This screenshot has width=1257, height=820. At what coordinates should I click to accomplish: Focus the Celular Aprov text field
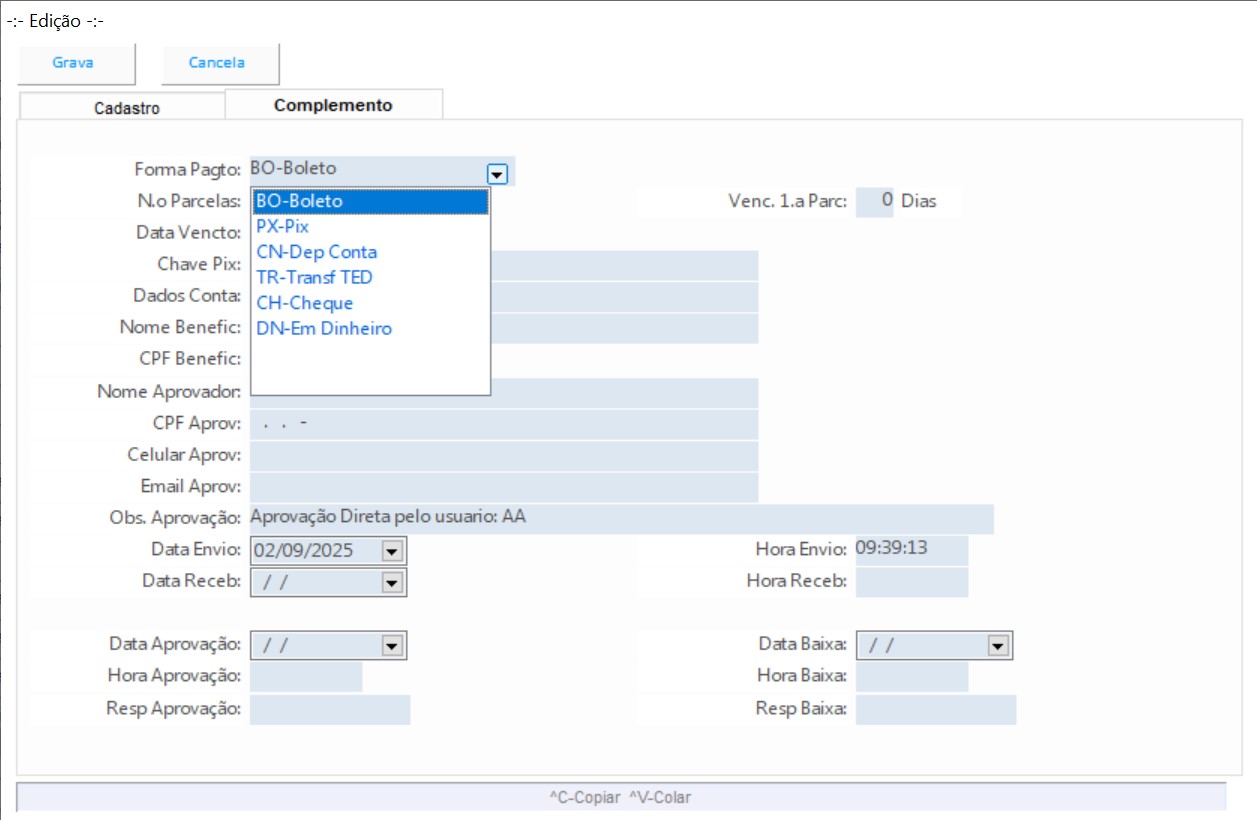pyautogui.click(x=503, y=455)
